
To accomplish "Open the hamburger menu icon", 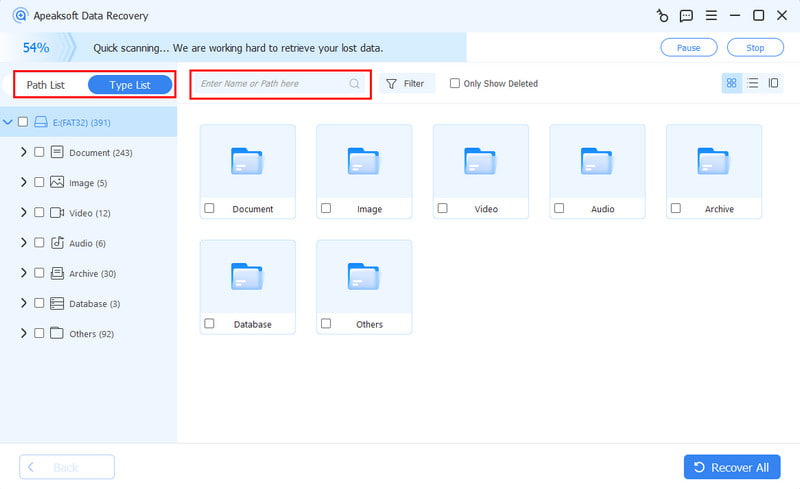I will pyautogui.click(x=711, y=15).
